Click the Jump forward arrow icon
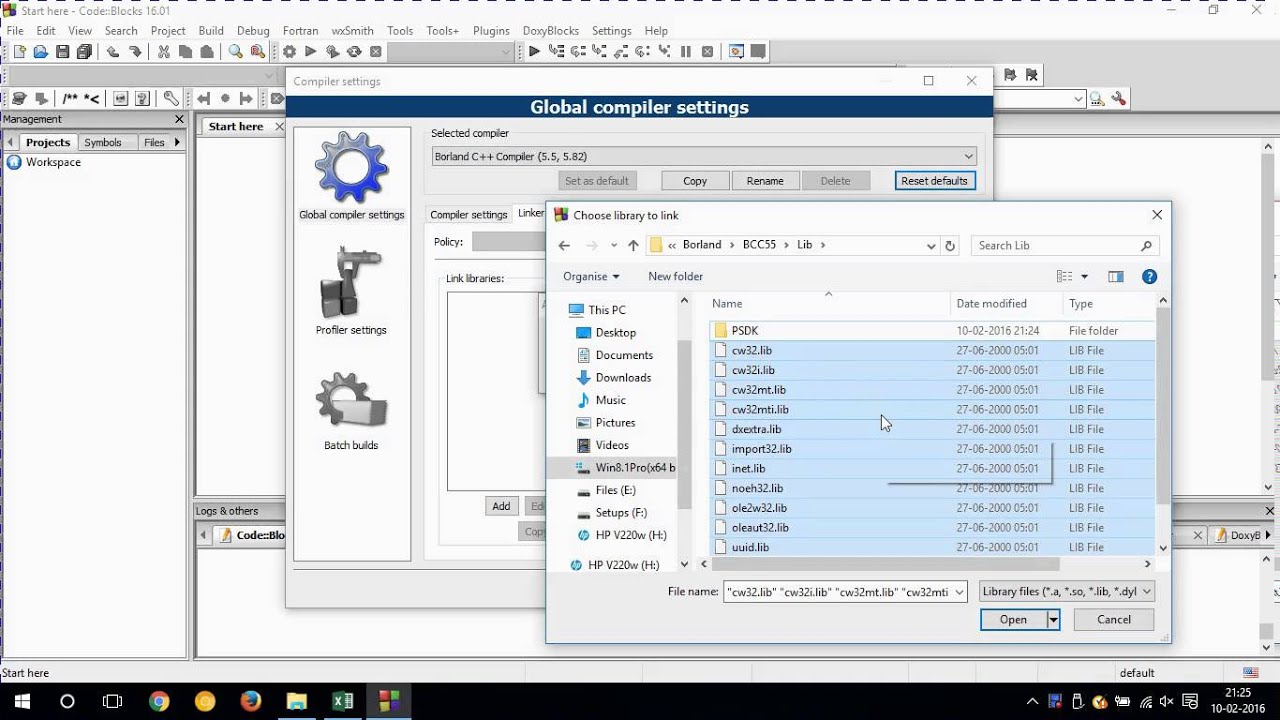 [x=246, y=98]
